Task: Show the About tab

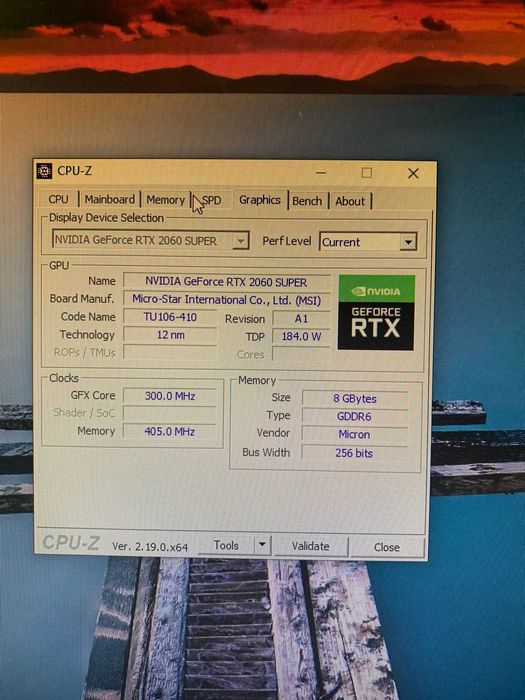Action: (350, 201)
